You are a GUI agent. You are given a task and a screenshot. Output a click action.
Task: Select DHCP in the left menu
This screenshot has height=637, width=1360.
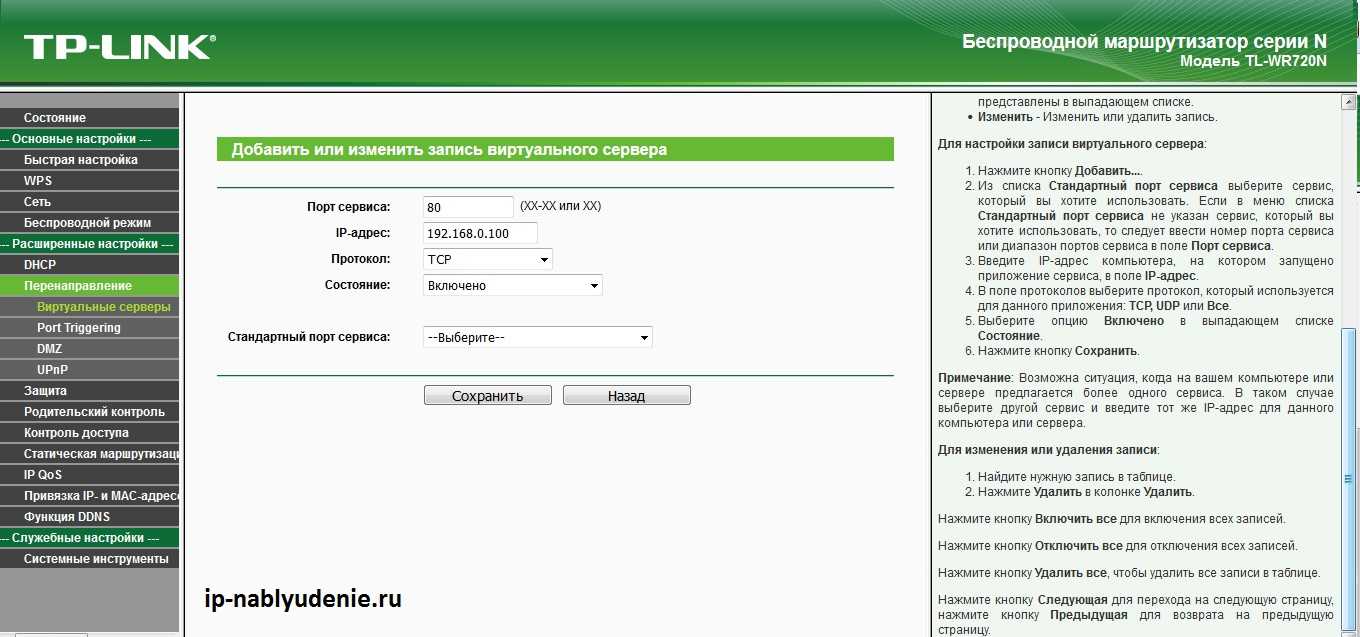click(40, 265)
